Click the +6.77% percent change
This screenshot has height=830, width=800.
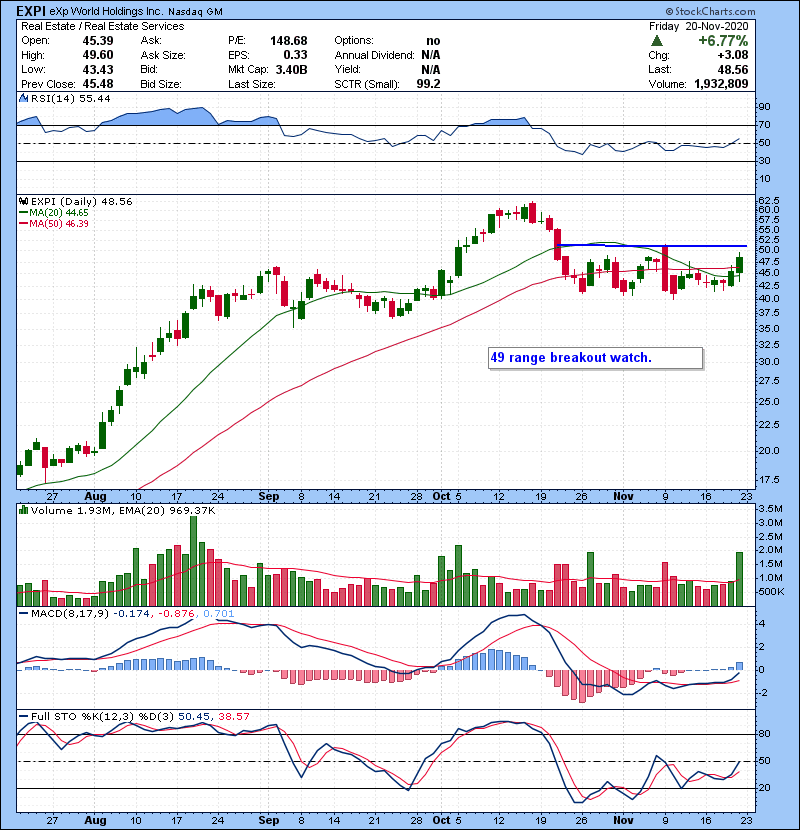pos(723,41)
